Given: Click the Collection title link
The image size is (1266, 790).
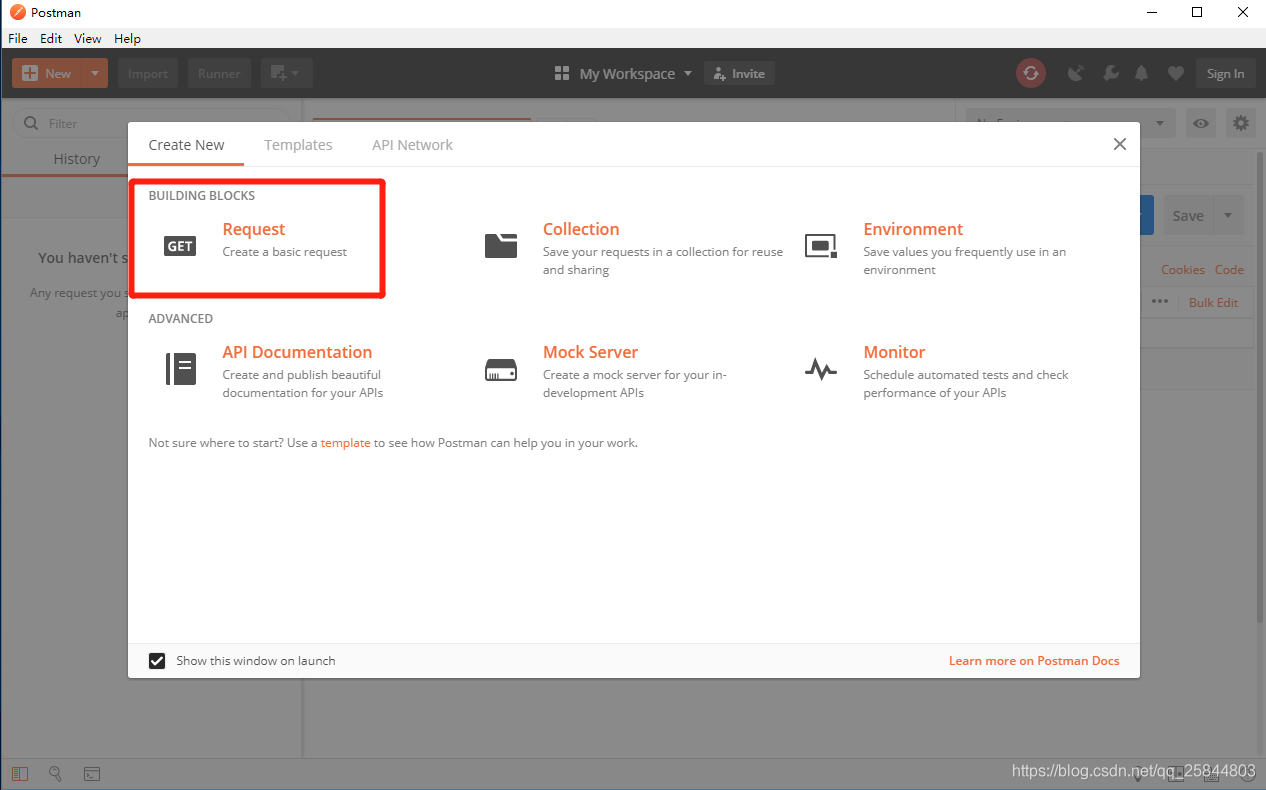Looking at the screenshot, I should pyautogui.click(x=581, y=229).
